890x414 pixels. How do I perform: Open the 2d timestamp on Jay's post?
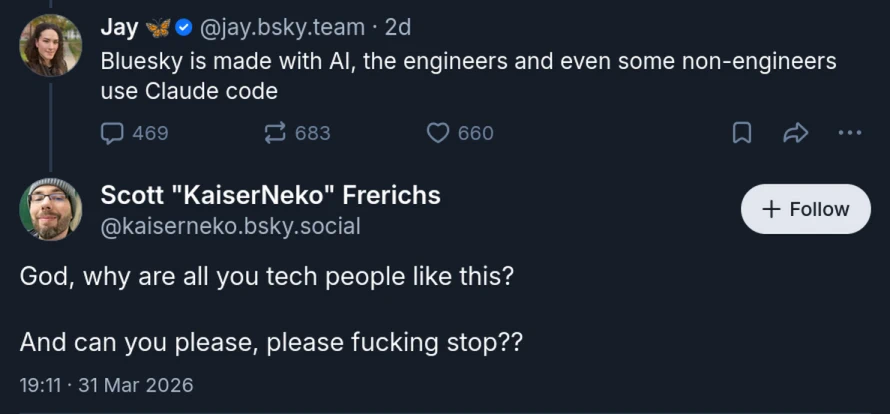click(398, 27)
